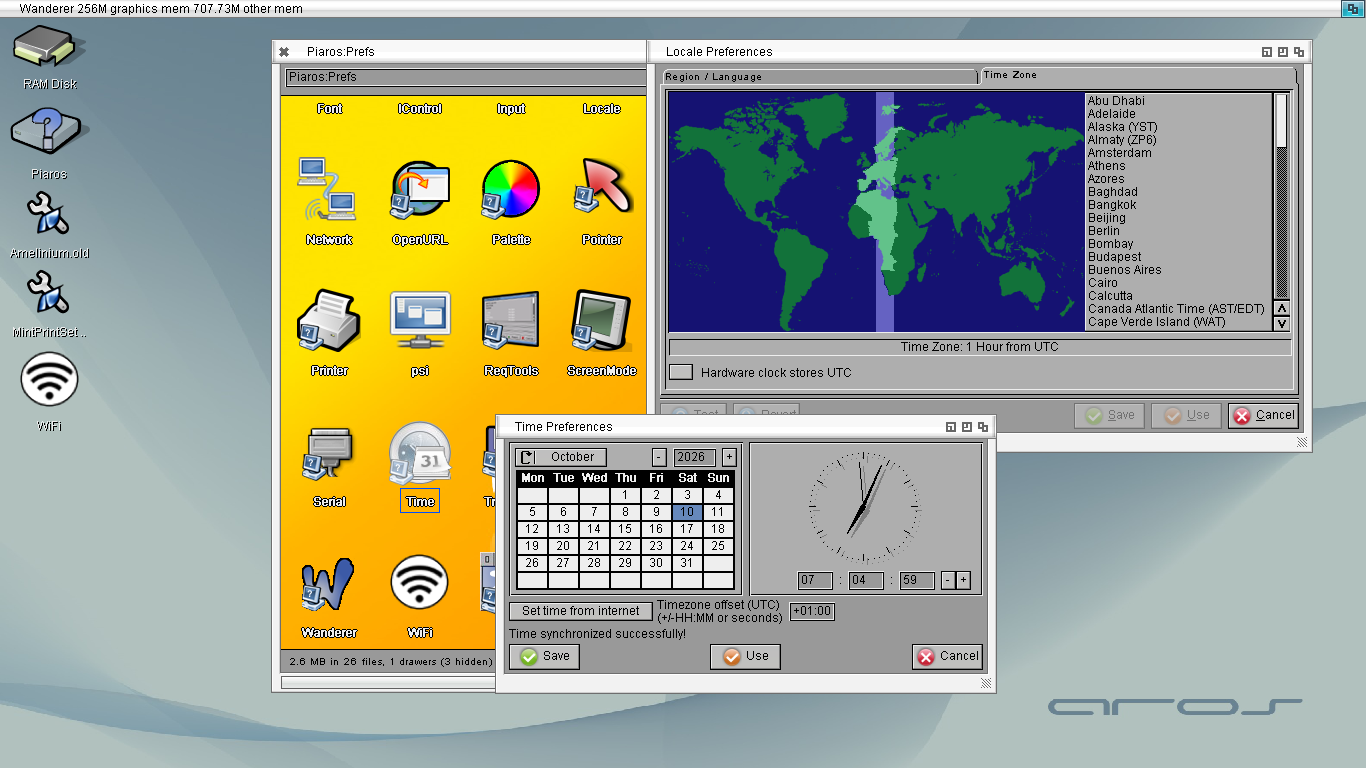The height and width of the screenshot is (768, 1366).
Task: Open the psi preferences icon
Action: 420,320
